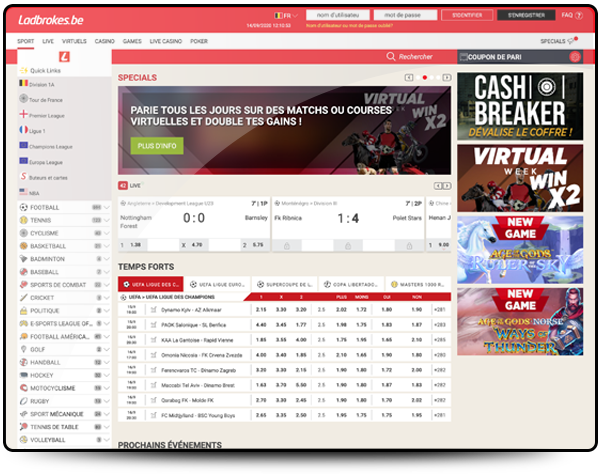Open coupon settings gear icon

click(574, 57)
